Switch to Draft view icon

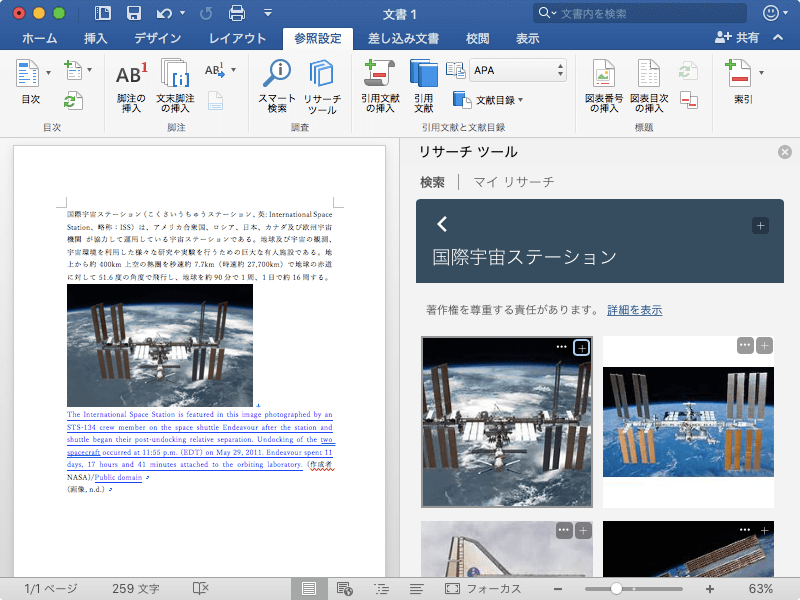click(416, 589)
